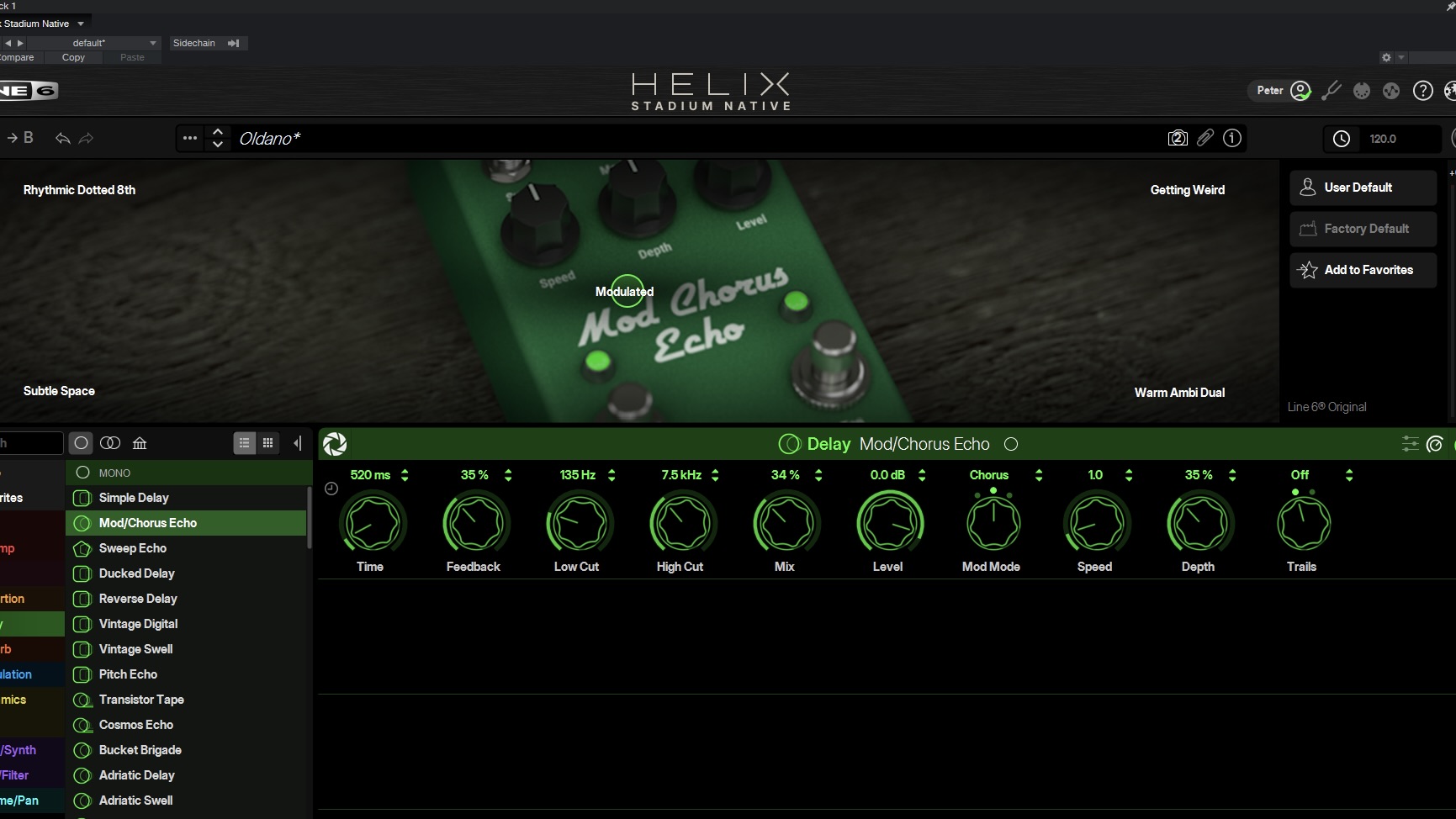Adjust the High Cut 7.5 kHz stepper

coord(715,475)
